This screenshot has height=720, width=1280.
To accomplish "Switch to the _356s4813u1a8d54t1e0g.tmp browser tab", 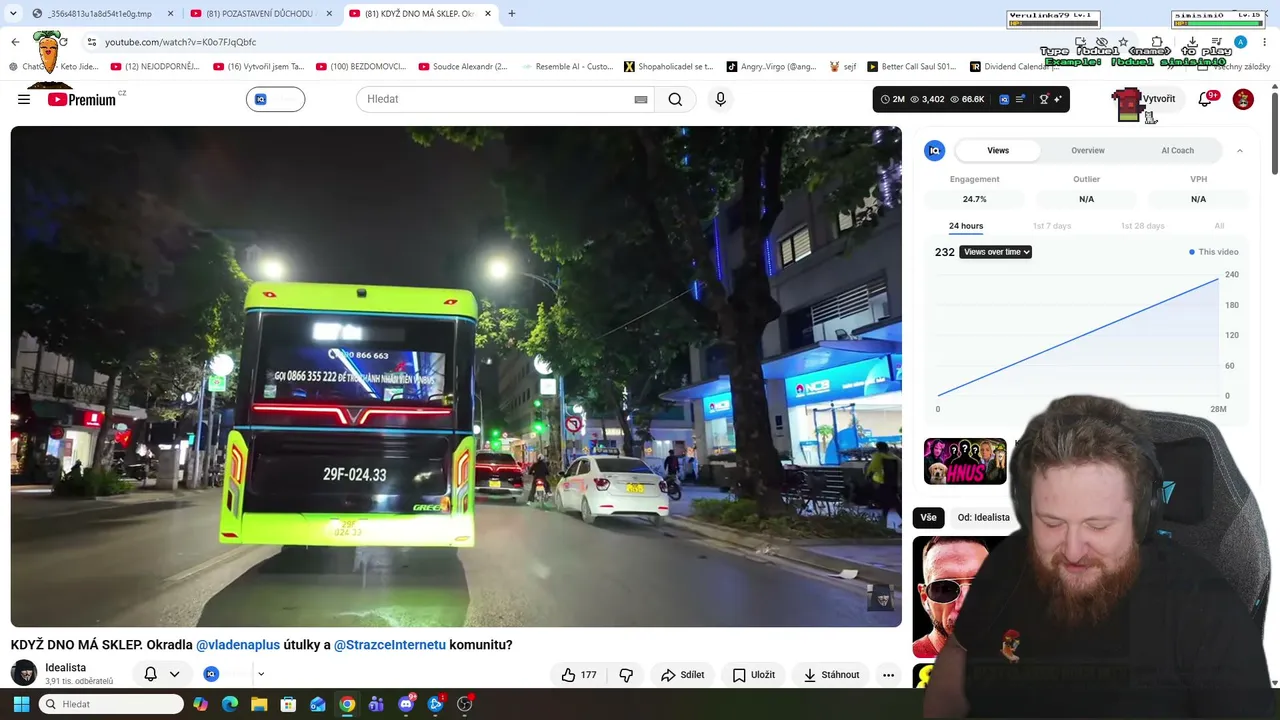I will pos(100,14).
